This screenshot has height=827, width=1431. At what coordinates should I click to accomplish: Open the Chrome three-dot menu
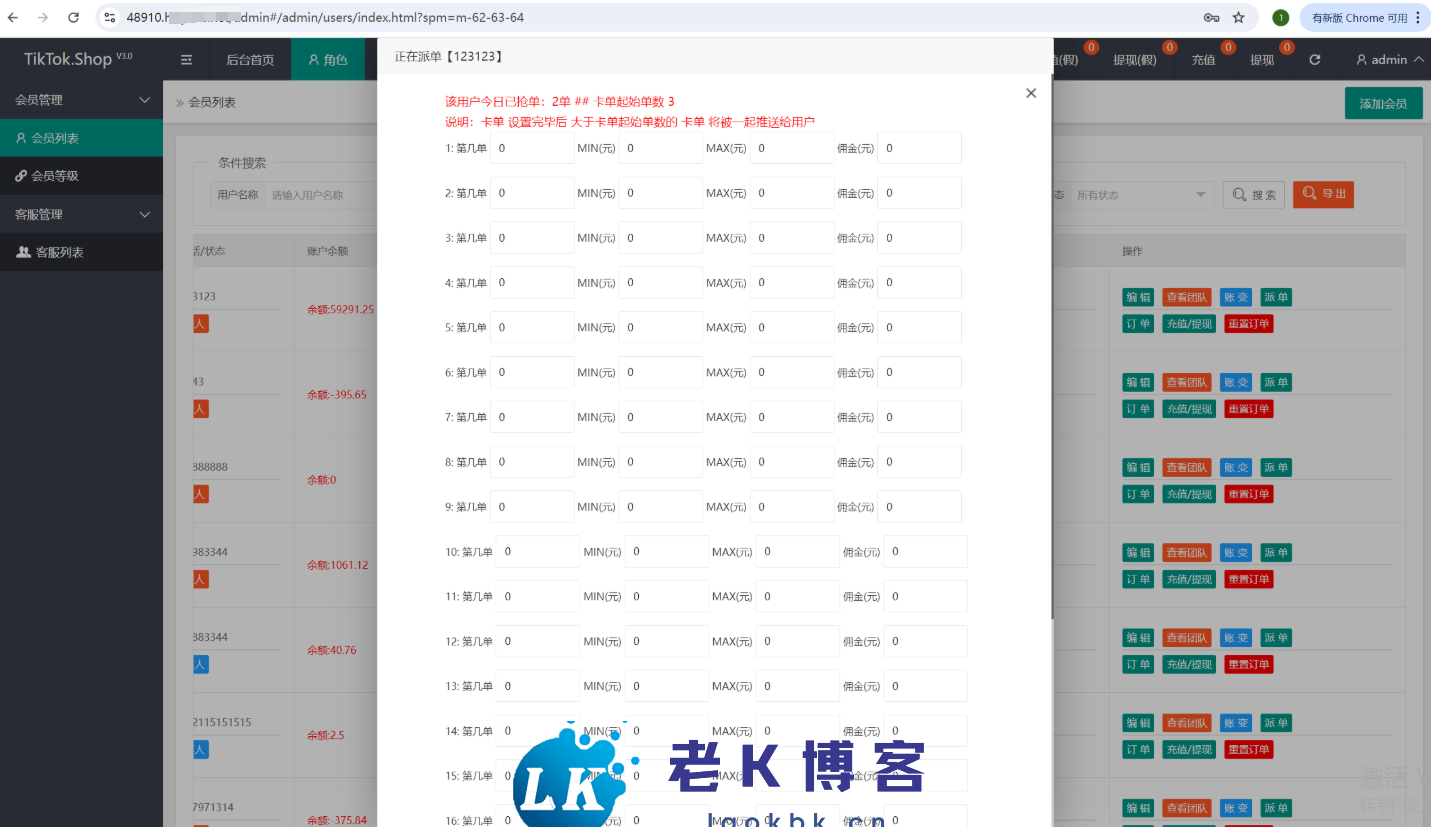(1418, 18)
